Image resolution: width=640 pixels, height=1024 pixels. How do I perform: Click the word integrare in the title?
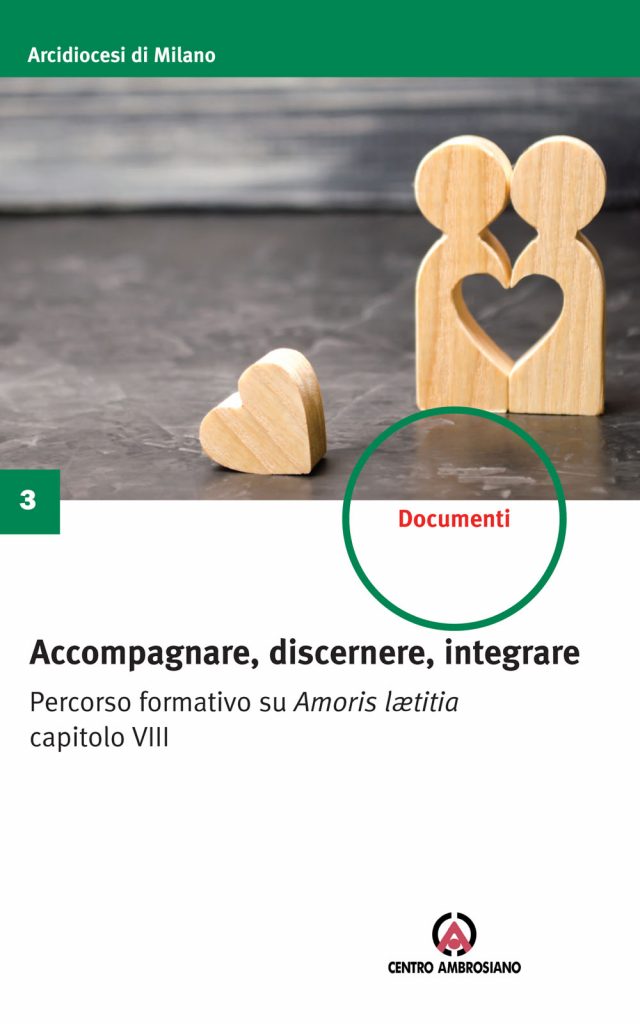[512, 654]
